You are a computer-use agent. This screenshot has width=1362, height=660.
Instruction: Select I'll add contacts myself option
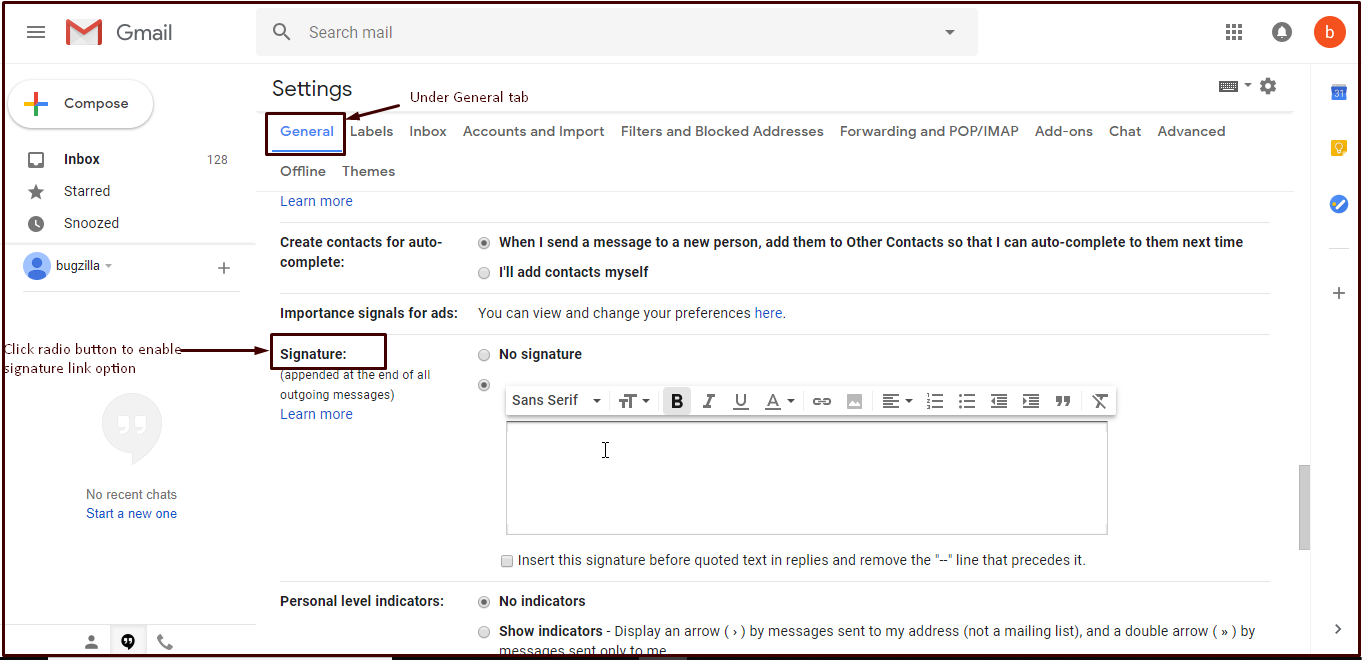point(484,273)
